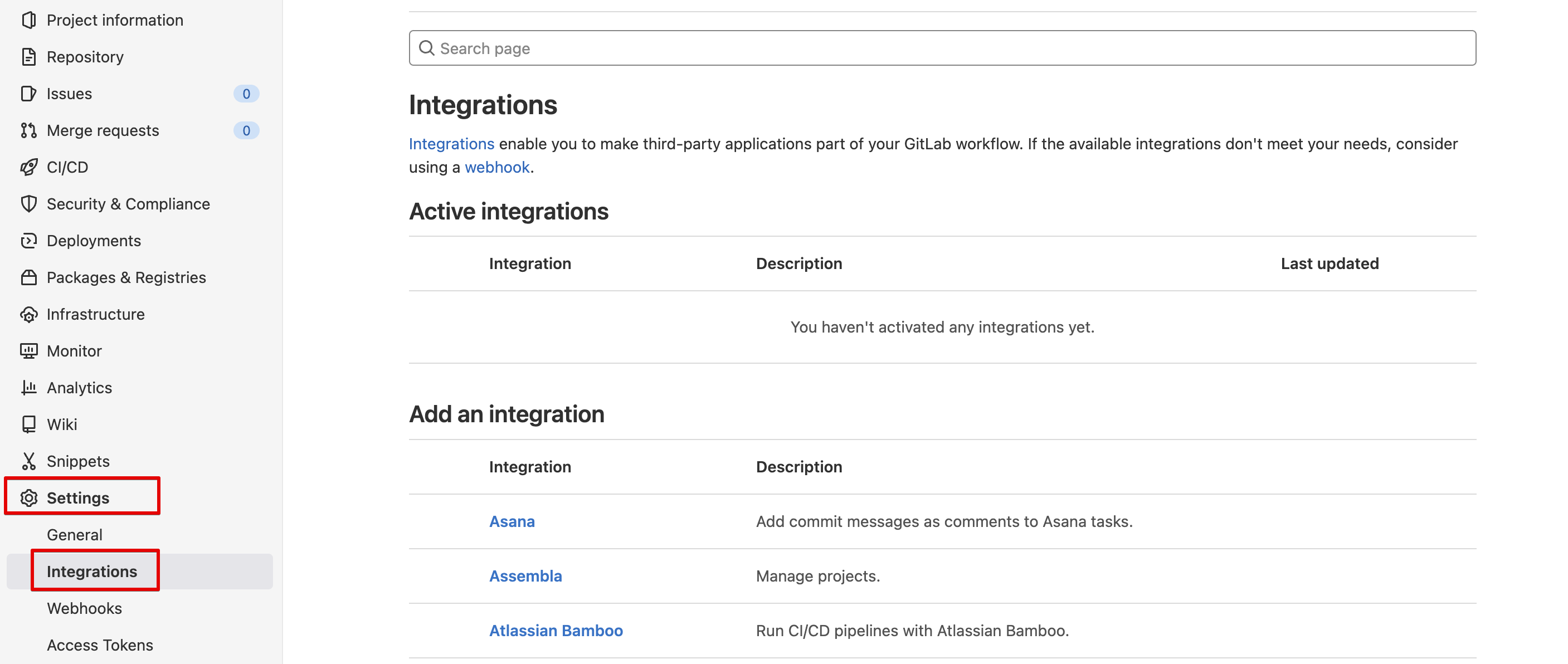
Task: Click the Atlassian Bamboo integration entry
Action: (556, 630)
